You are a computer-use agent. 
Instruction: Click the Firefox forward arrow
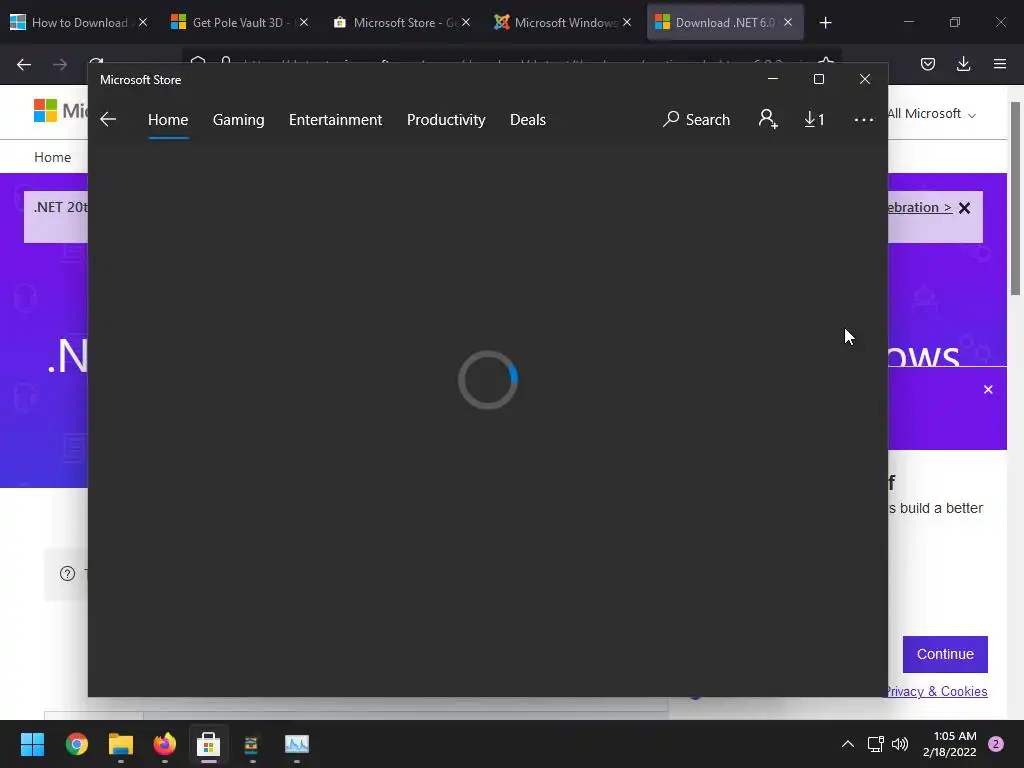(x=60, y=64)
